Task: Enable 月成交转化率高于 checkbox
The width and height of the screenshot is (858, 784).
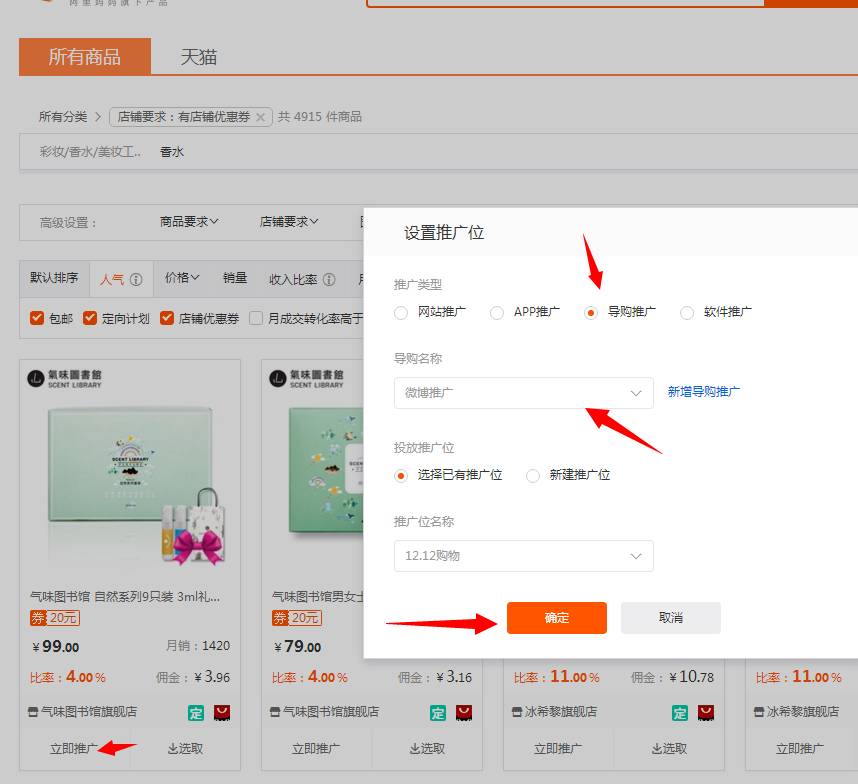Action: point(256,318)
